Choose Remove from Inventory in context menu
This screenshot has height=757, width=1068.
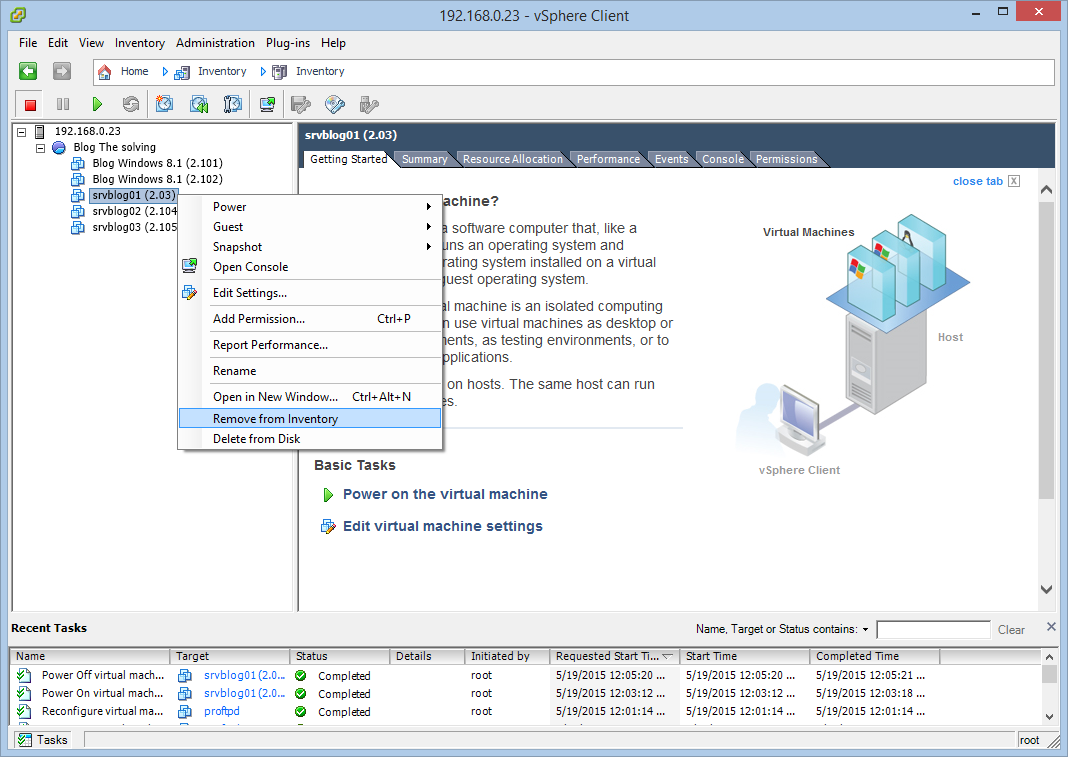pyautogui.click(x=310, y=418)
